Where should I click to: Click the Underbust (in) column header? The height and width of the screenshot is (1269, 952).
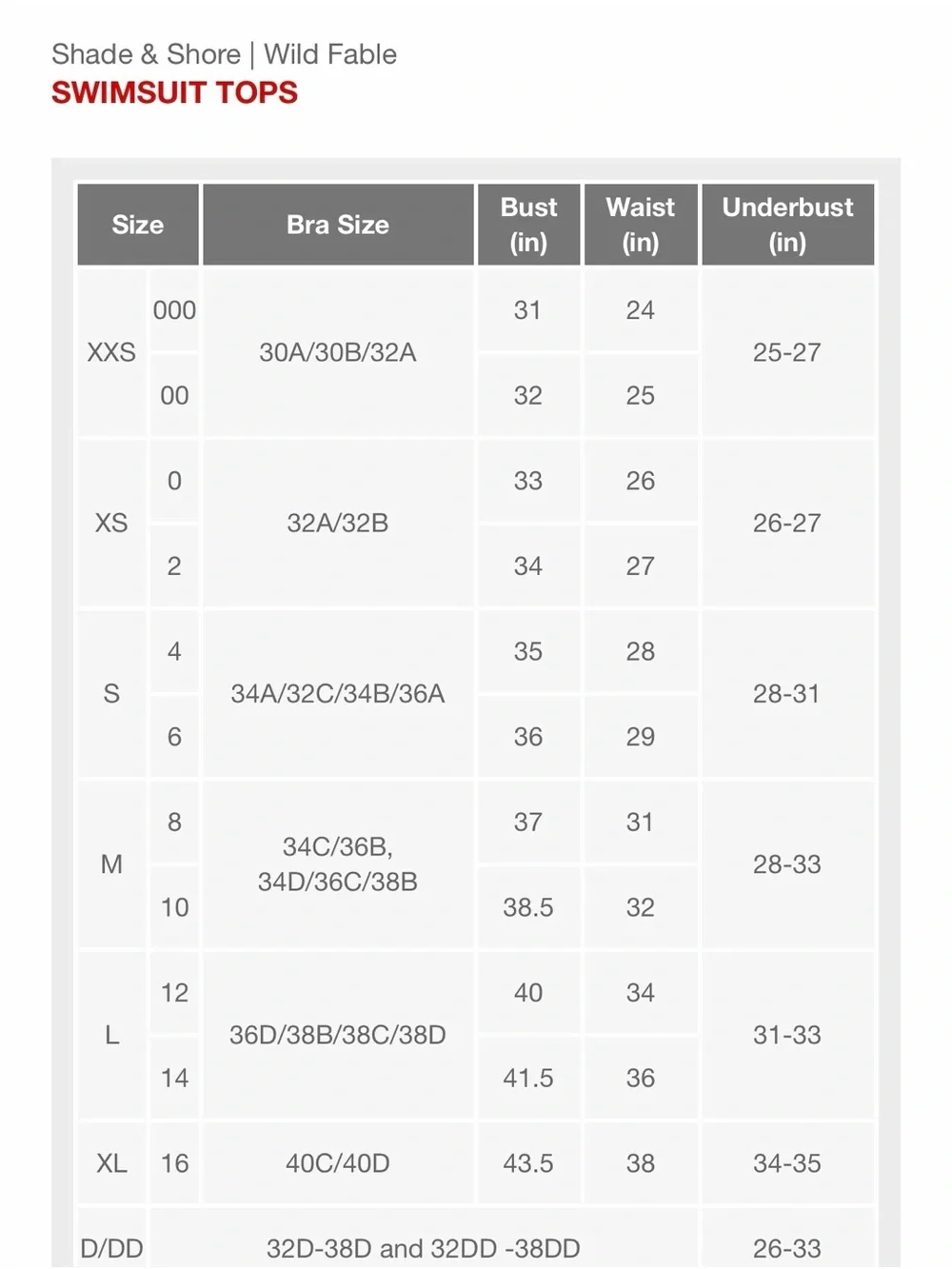[787, 225]
